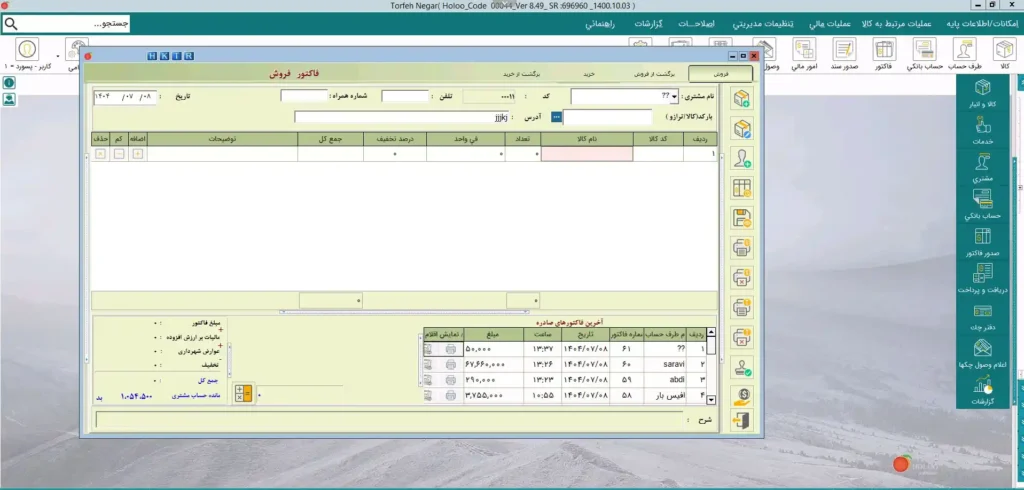This screenshot has height=490, width=1024.
Task: Open the calculator icon near invoice totals
Action: point(243,393)
